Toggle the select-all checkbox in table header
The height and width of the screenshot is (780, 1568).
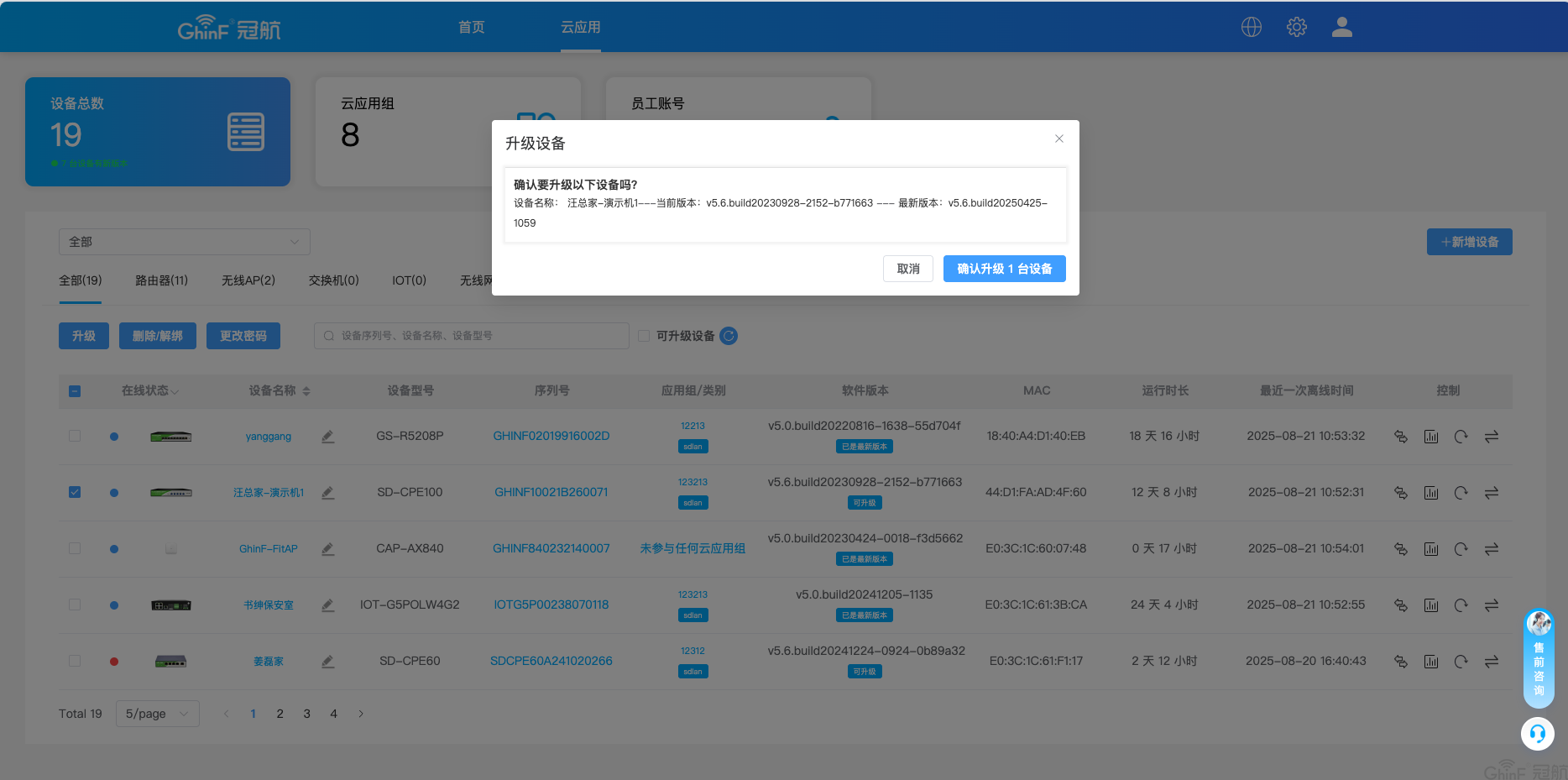75,391
